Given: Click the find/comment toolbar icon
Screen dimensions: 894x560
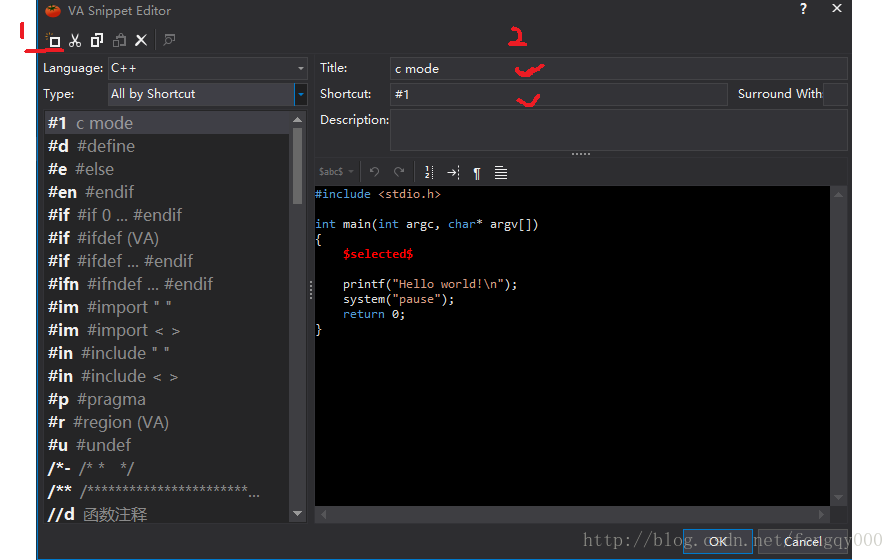Looking at the screenshot, I should coord(169,40).
